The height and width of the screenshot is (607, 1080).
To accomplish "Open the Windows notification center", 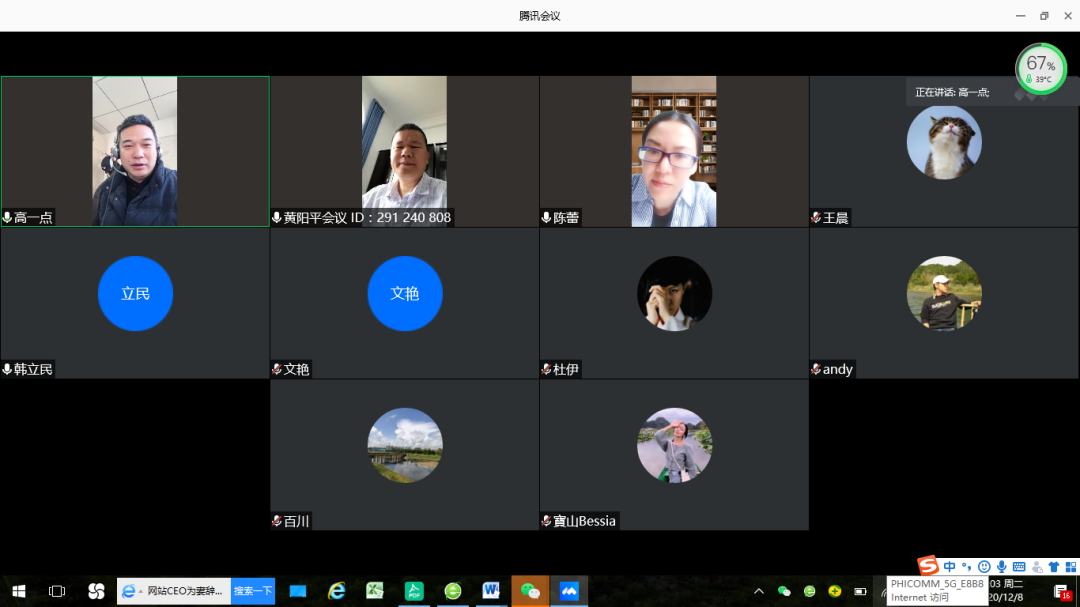I will tap(1061, 591).
